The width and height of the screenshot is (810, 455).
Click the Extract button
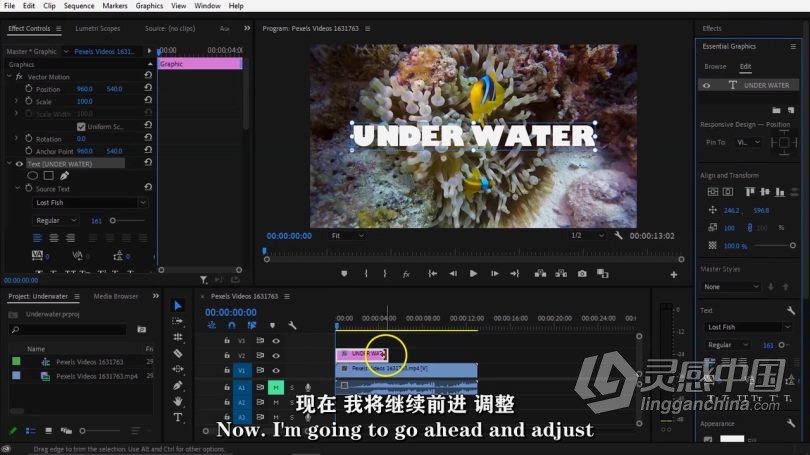point(561,274)
